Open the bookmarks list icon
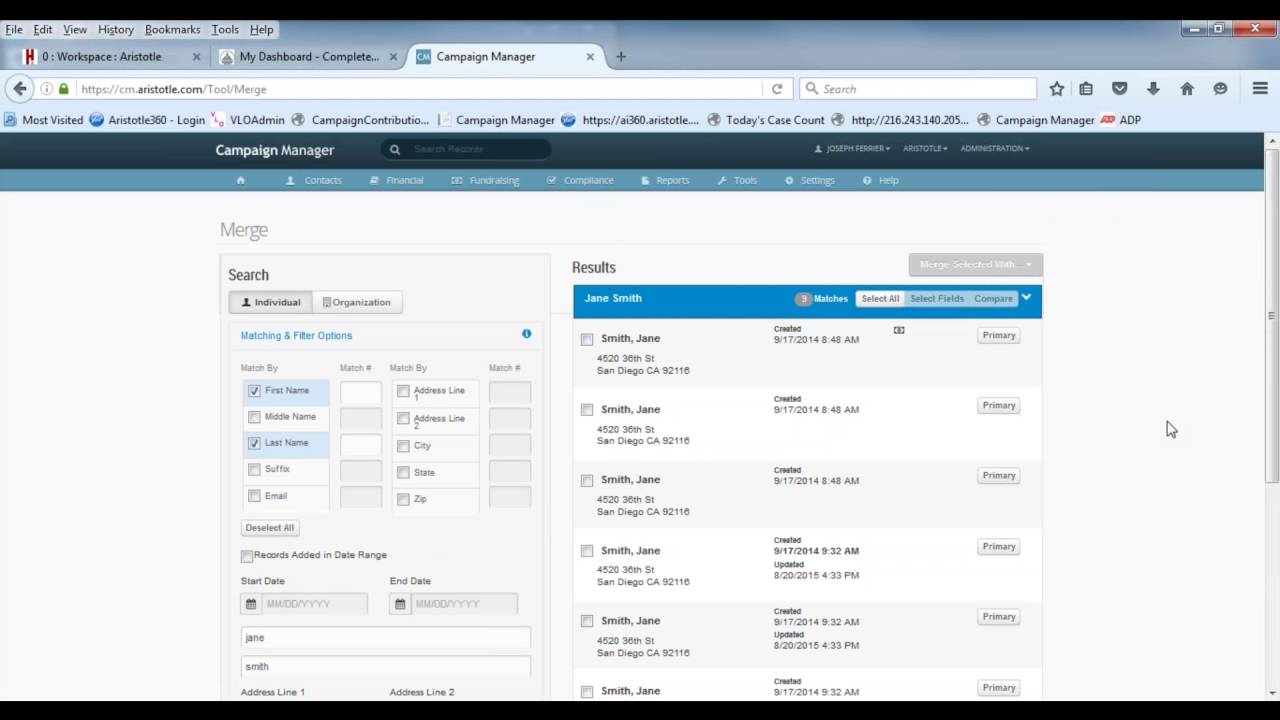1280x720 pixels. [x=1086, y=89]
